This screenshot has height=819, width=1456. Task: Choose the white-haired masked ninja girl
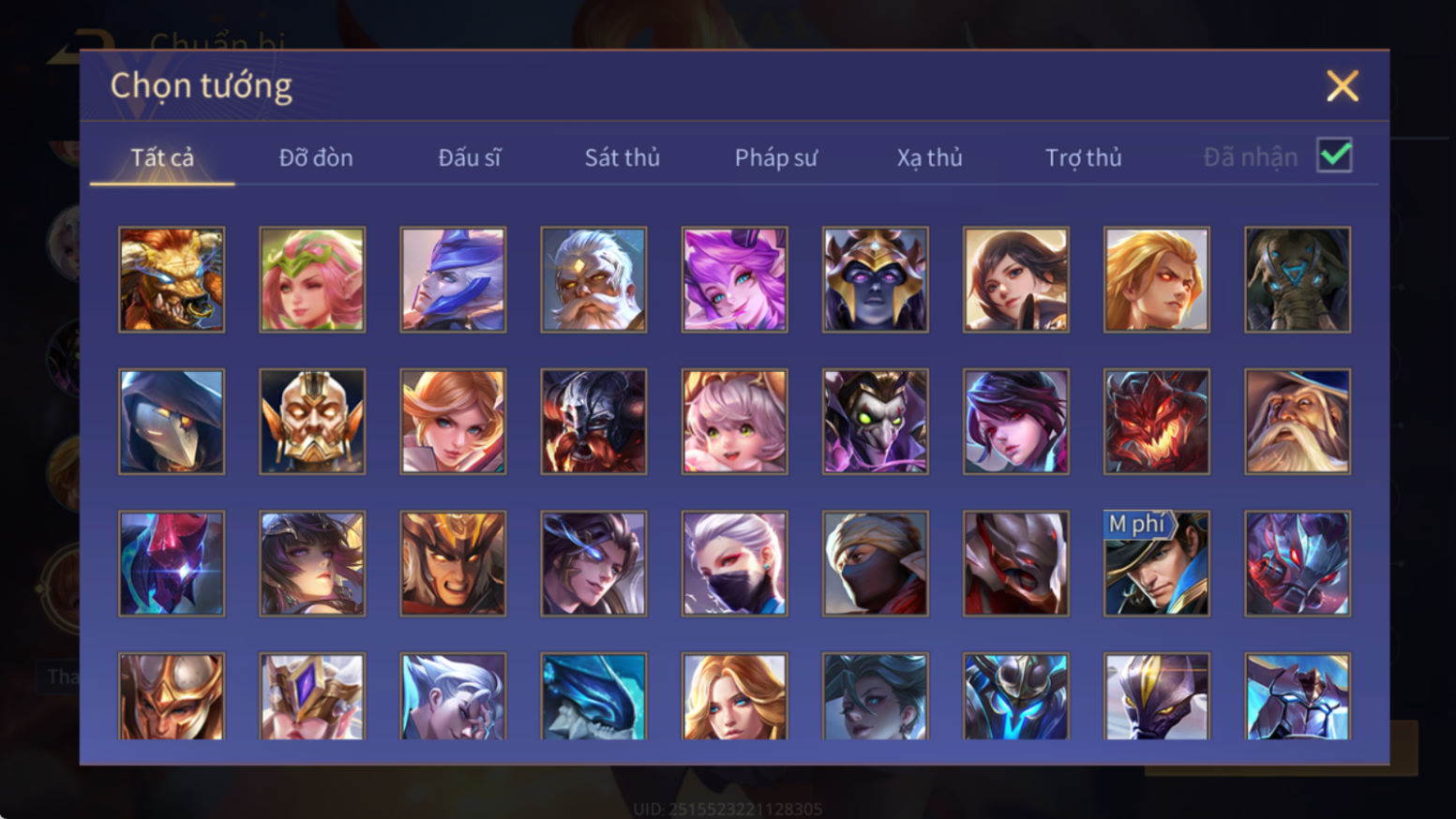coord(734,563)
